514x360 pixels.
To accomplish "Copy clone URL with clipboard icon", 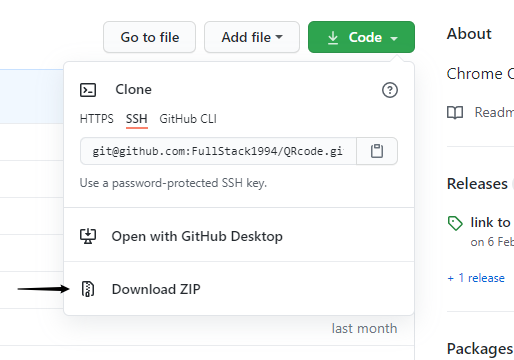I will pyautogui.click(x=377, y=151).
